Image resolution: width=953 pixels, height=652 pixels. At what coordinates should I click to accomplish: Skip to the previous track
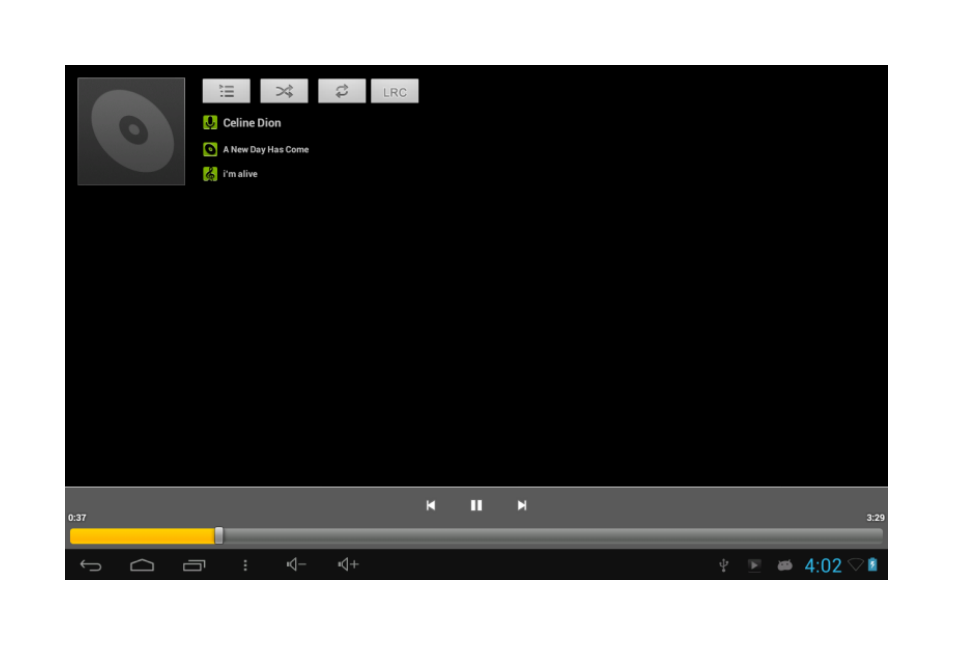[x=430, y=505]
